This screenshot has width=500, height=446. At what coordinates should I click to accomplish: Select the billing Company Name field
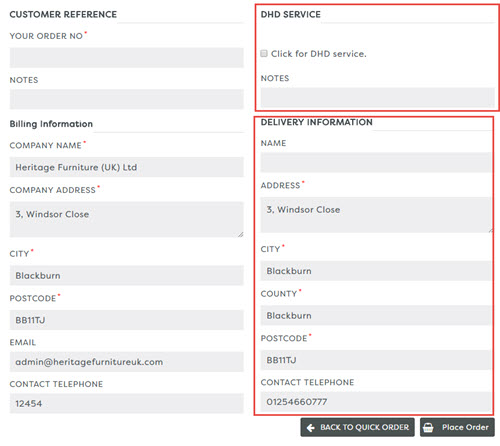pyautogui.click(x=127, y=167)
